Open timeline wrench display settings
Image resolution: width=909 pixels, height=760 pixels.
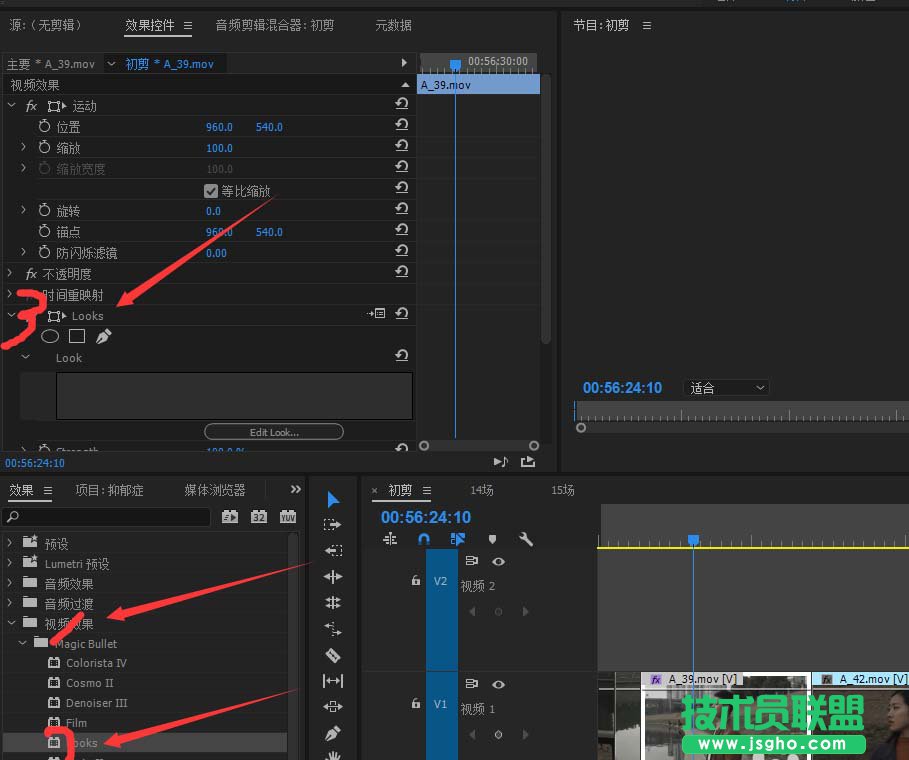(x=526, y=539)
